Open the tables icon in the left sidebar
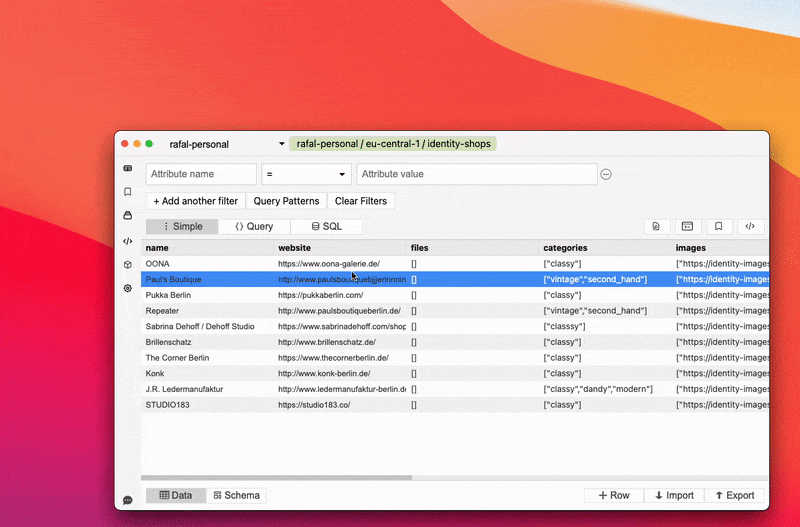 pos(128,168)
